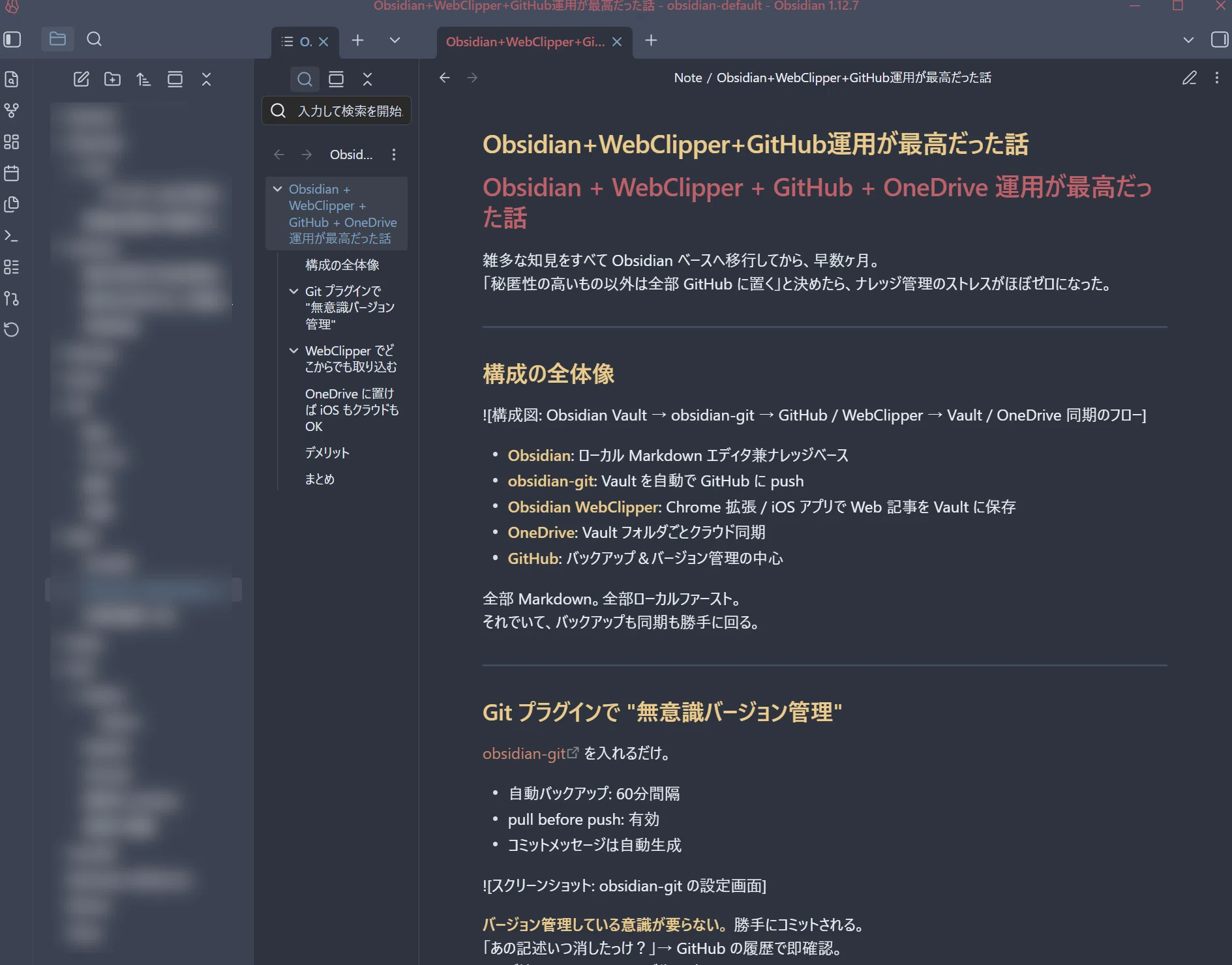Open canvas icon in left ribbon
The width and height of the screenshot is (1232, 965).
point(12,142)
